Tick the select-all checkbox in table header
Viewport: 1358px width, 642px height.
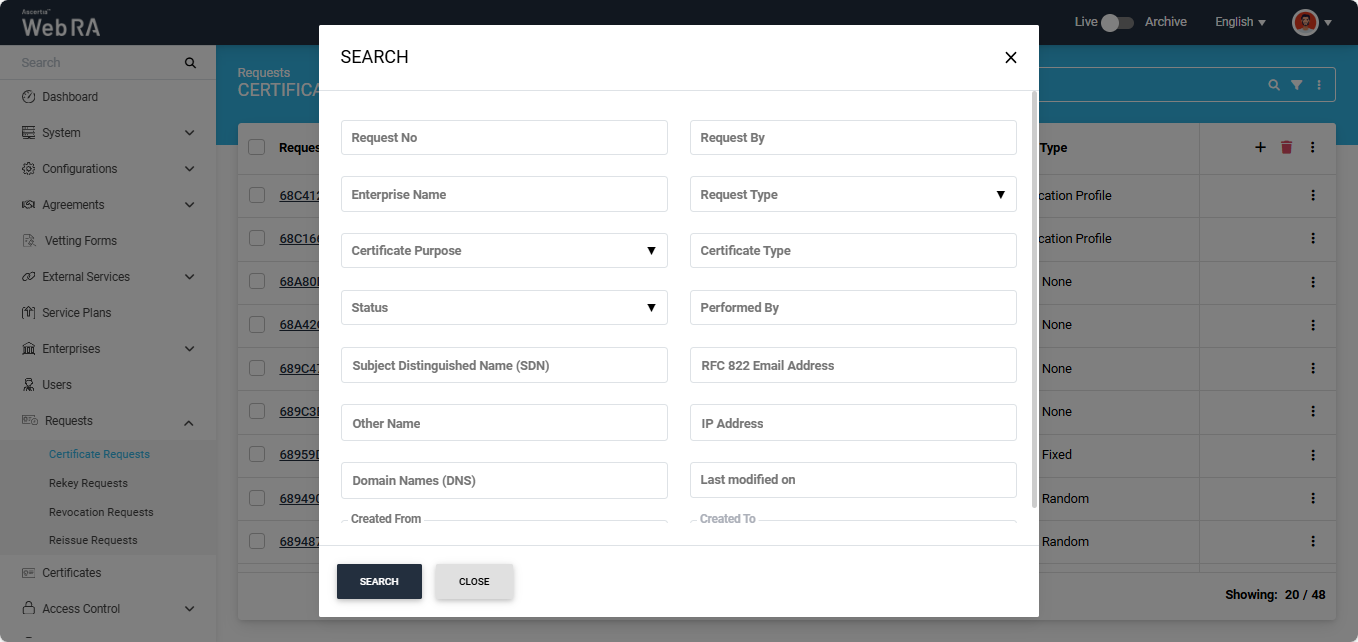point(257,148)
